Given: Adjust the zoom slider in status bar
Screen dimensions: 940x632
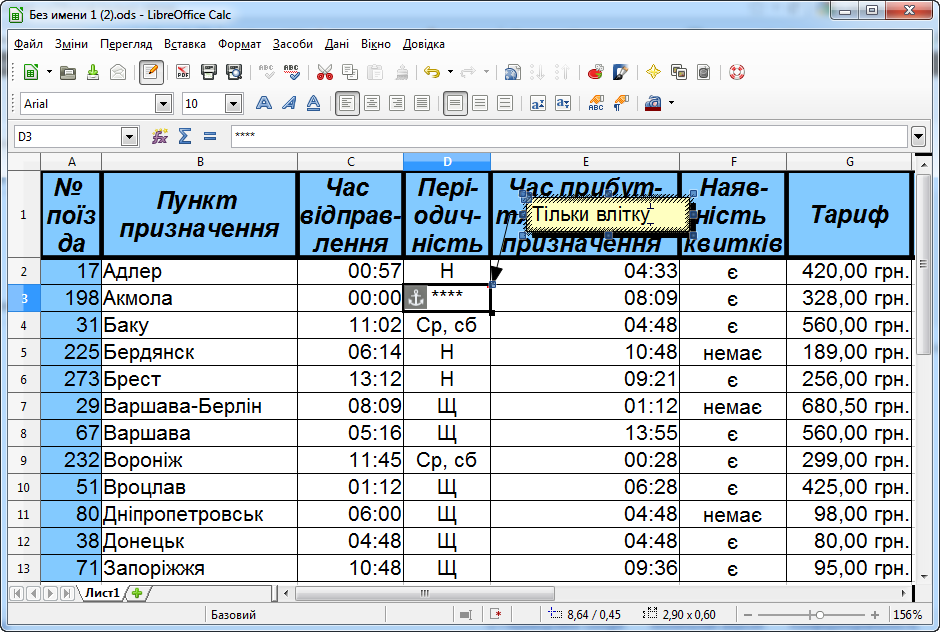Looking at the screenshot, I should pyautogui.click(x=819, y=615).
